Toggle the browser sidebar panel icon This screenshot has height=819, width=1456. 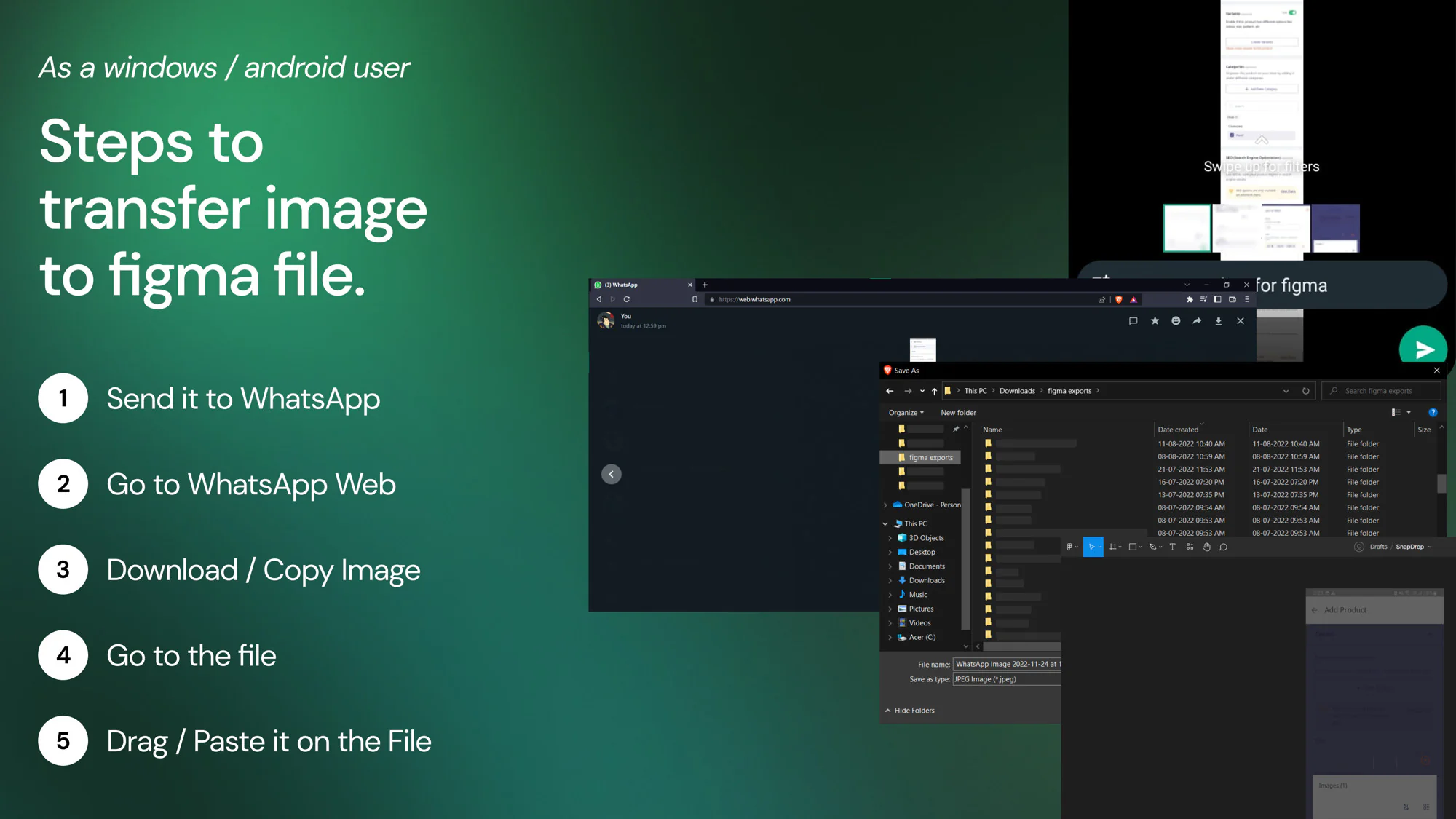pos(1217,299)
